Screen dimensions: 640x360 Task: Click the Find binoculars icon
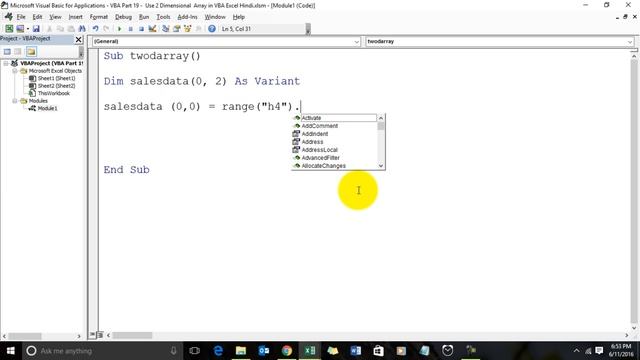[x=82, y=29]
